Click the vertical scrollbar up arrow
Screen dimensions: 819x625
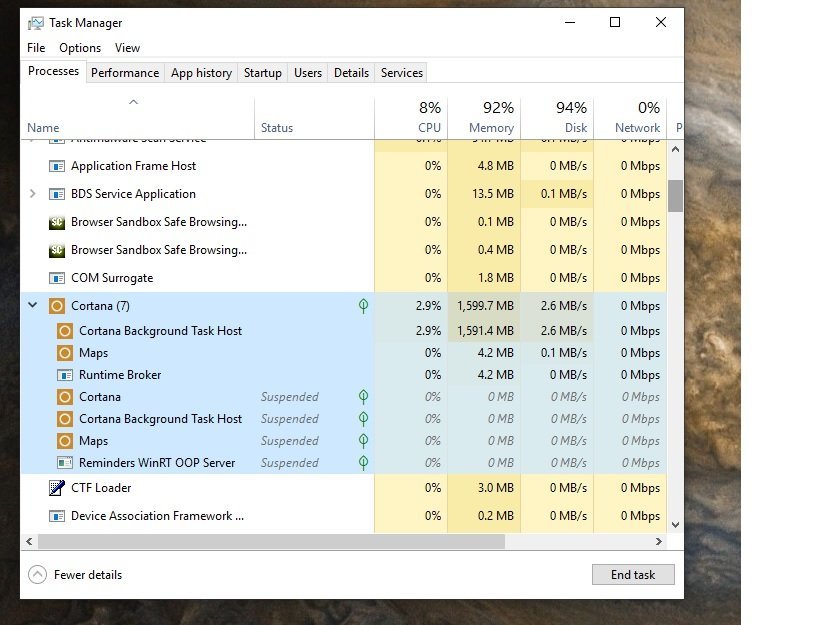click(675, 149)
